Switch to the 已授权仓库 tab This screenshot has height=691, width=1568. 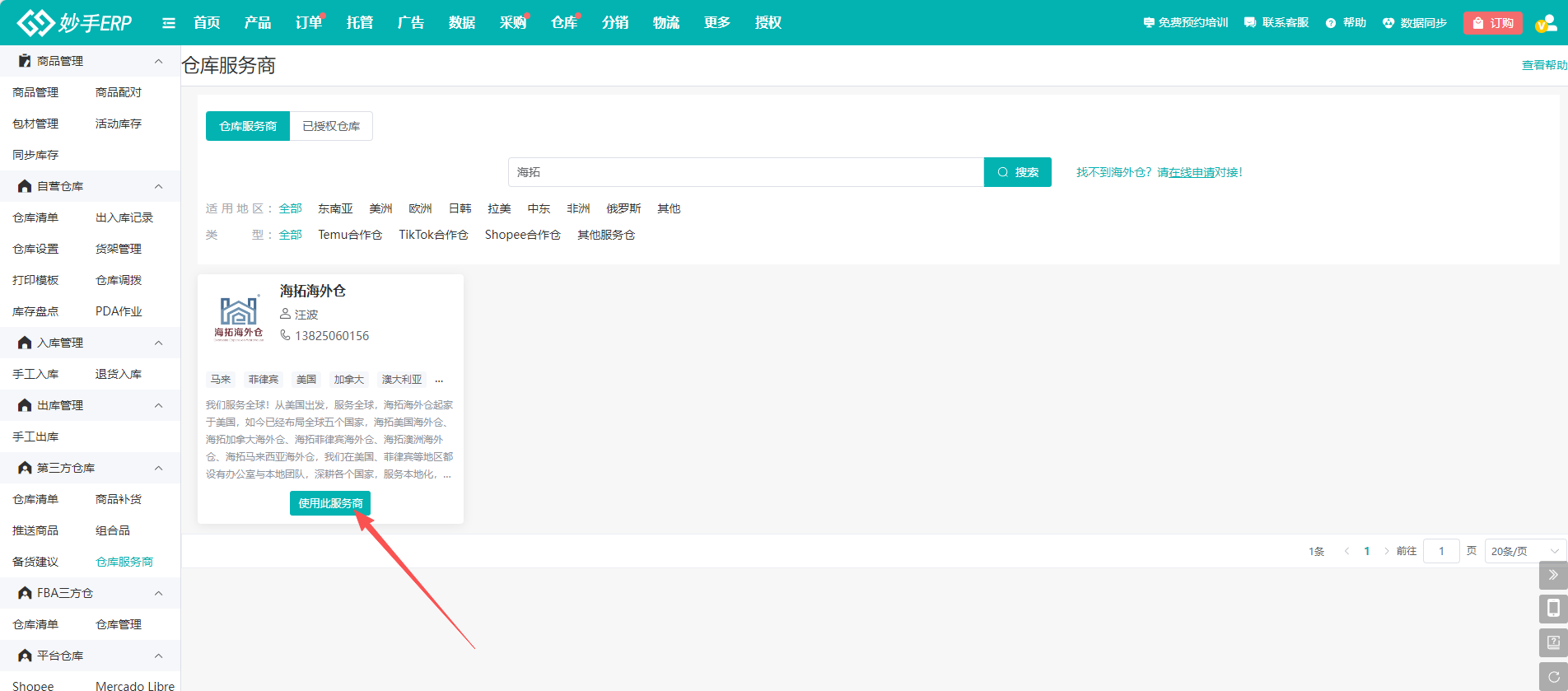pos(331,126)
